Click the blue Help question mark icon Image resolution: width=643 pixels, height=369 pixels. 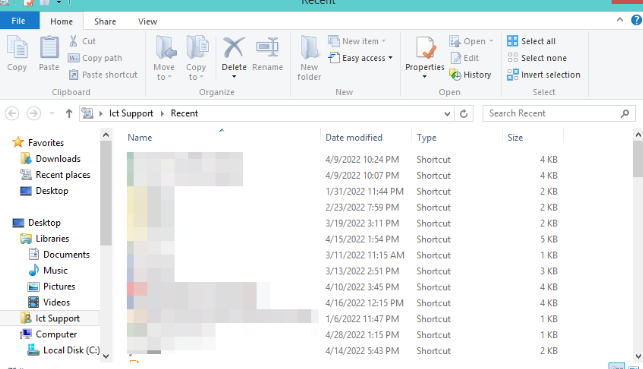click(636, 20)
